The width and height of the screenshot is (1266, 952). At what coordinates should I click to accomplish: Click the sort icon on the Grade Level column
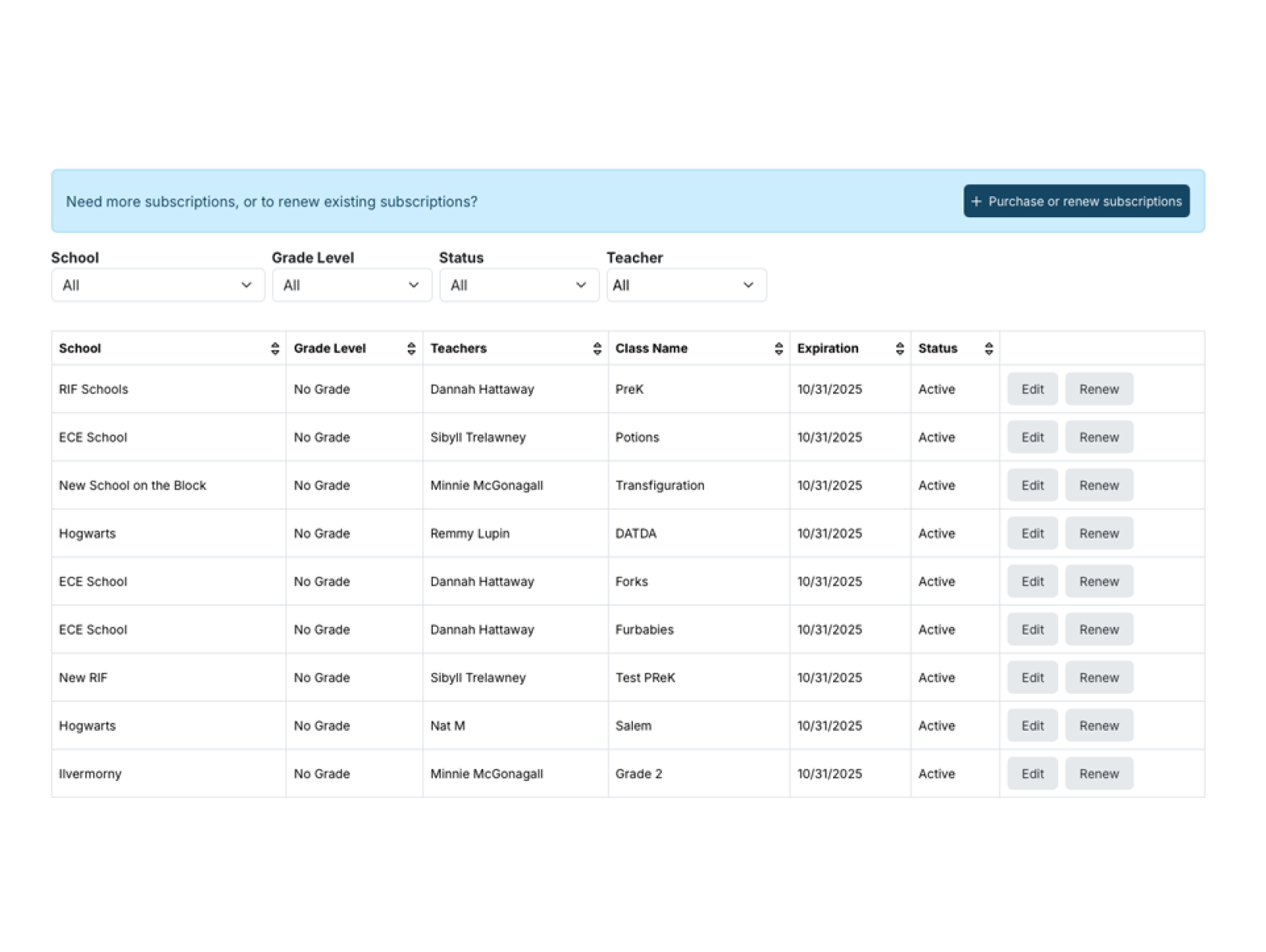[412, 349]
